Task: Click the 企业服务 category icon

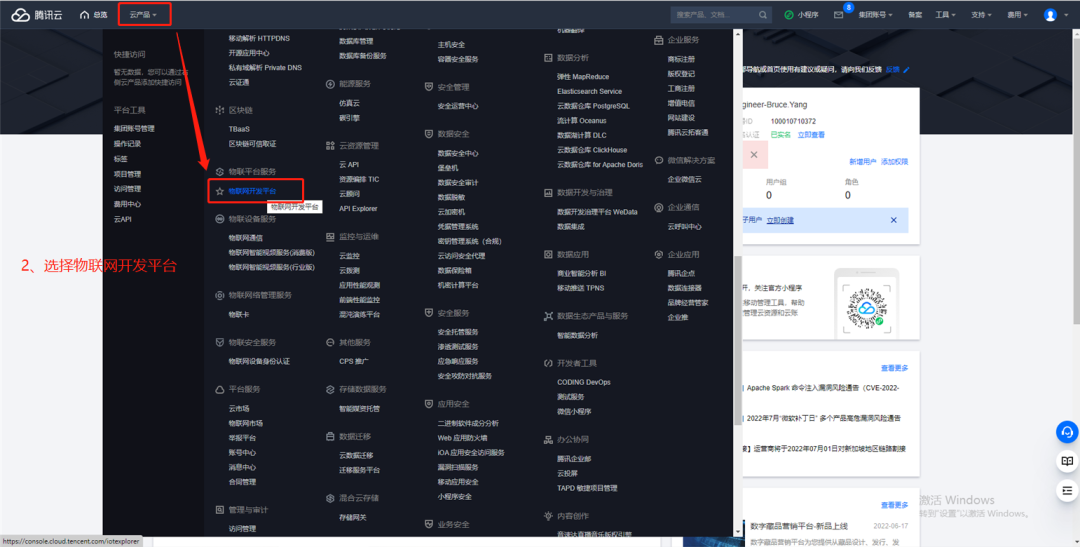Action: tap(658, 41)
